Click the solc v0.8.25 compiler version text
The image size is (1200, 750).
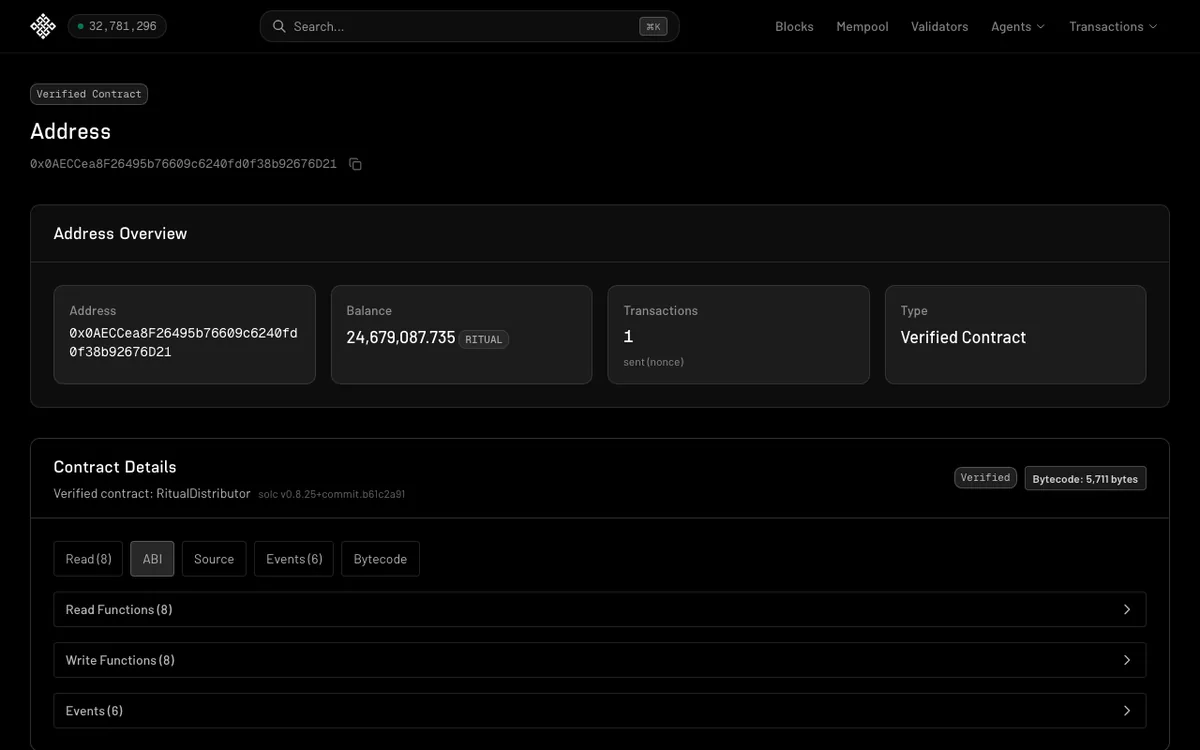point(331,494)
